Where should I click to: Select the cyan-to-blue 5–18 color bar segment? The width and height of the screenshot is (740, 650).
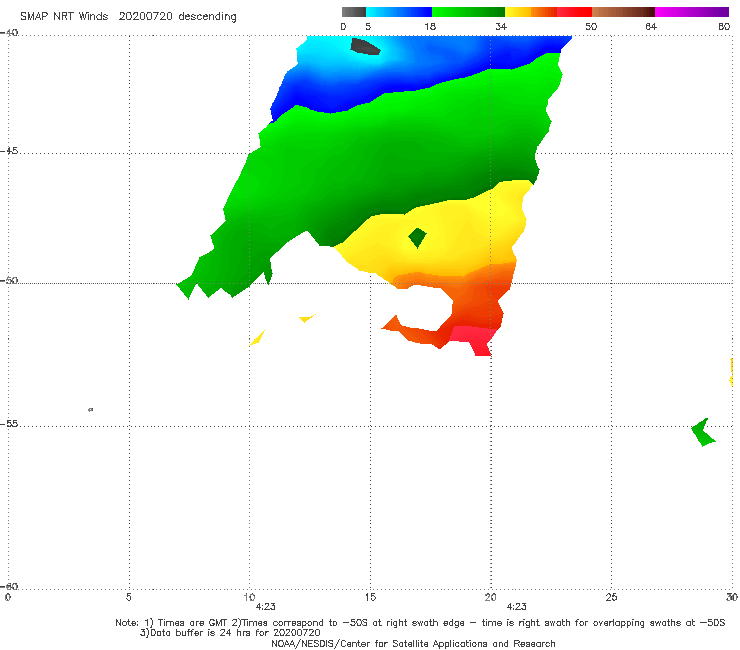(x=399, y=12)
